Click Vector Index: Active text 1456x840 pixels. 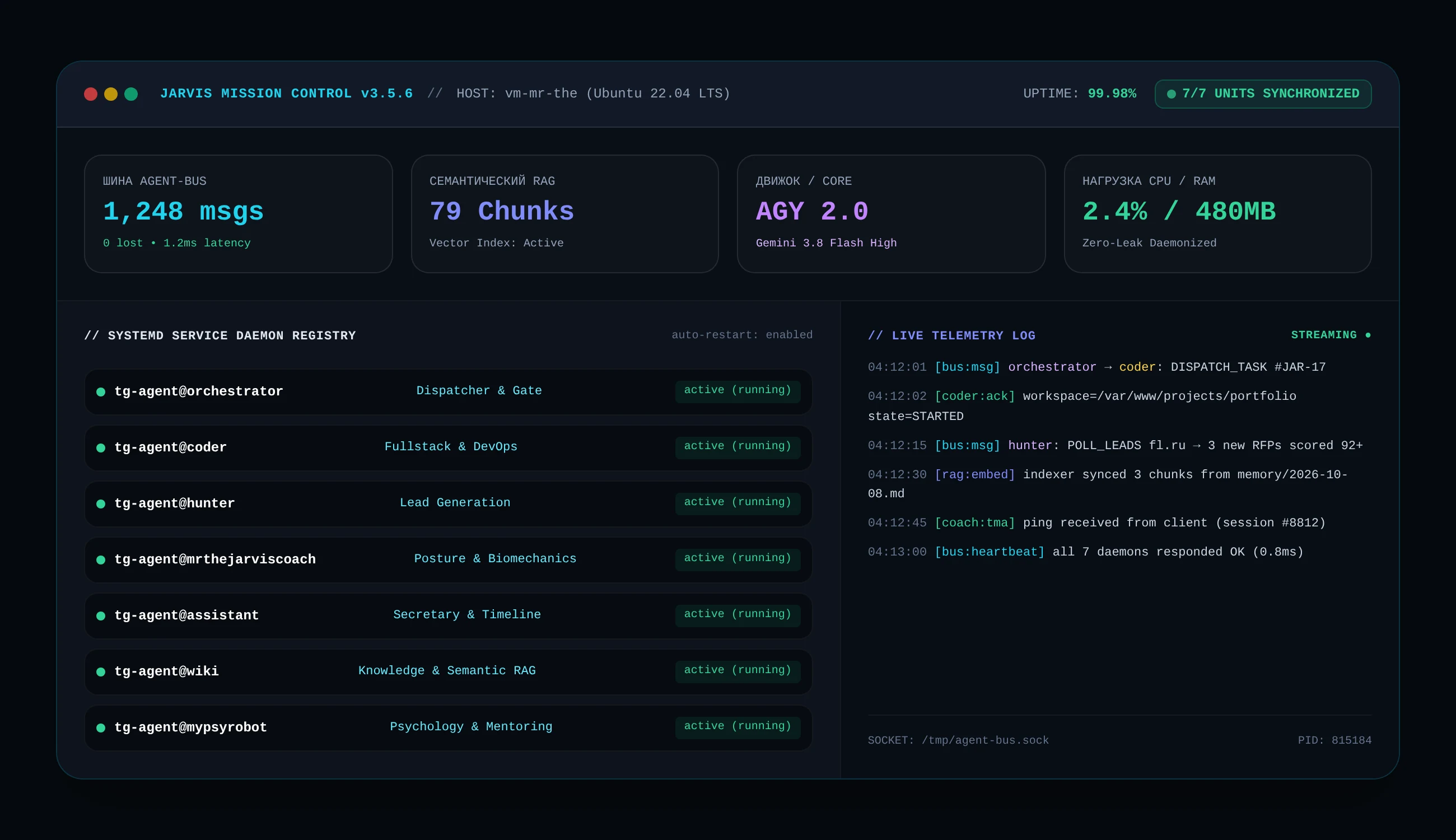pos(496,243)
